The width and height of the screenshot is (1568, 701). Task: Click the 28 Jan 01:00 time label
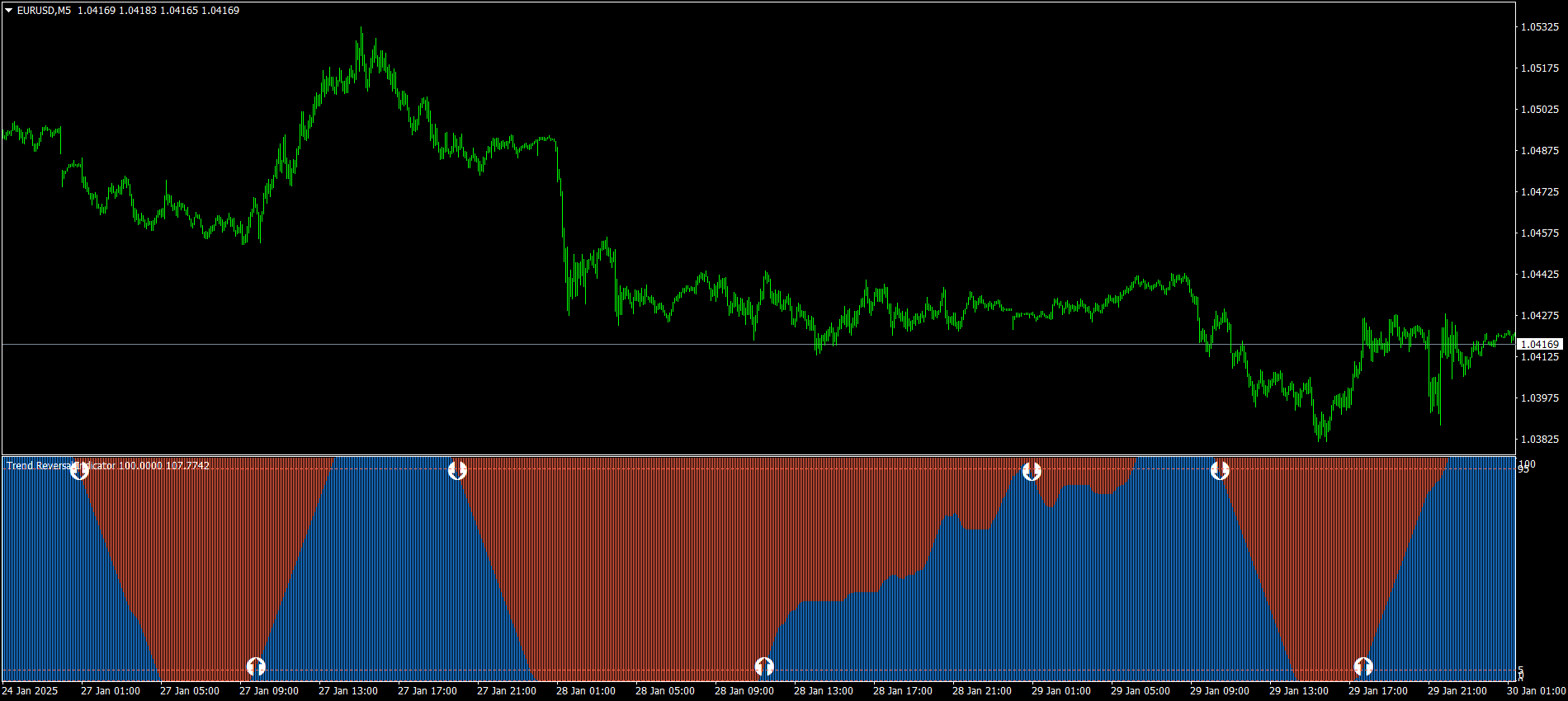click(x=585, y=691)
